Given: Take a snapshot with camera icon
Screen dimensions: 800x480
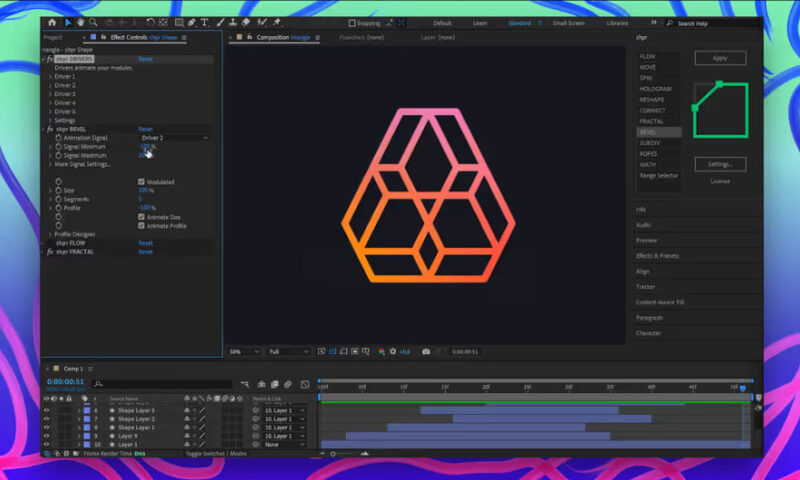Looking at the screenshot, I should coord(426,352).
